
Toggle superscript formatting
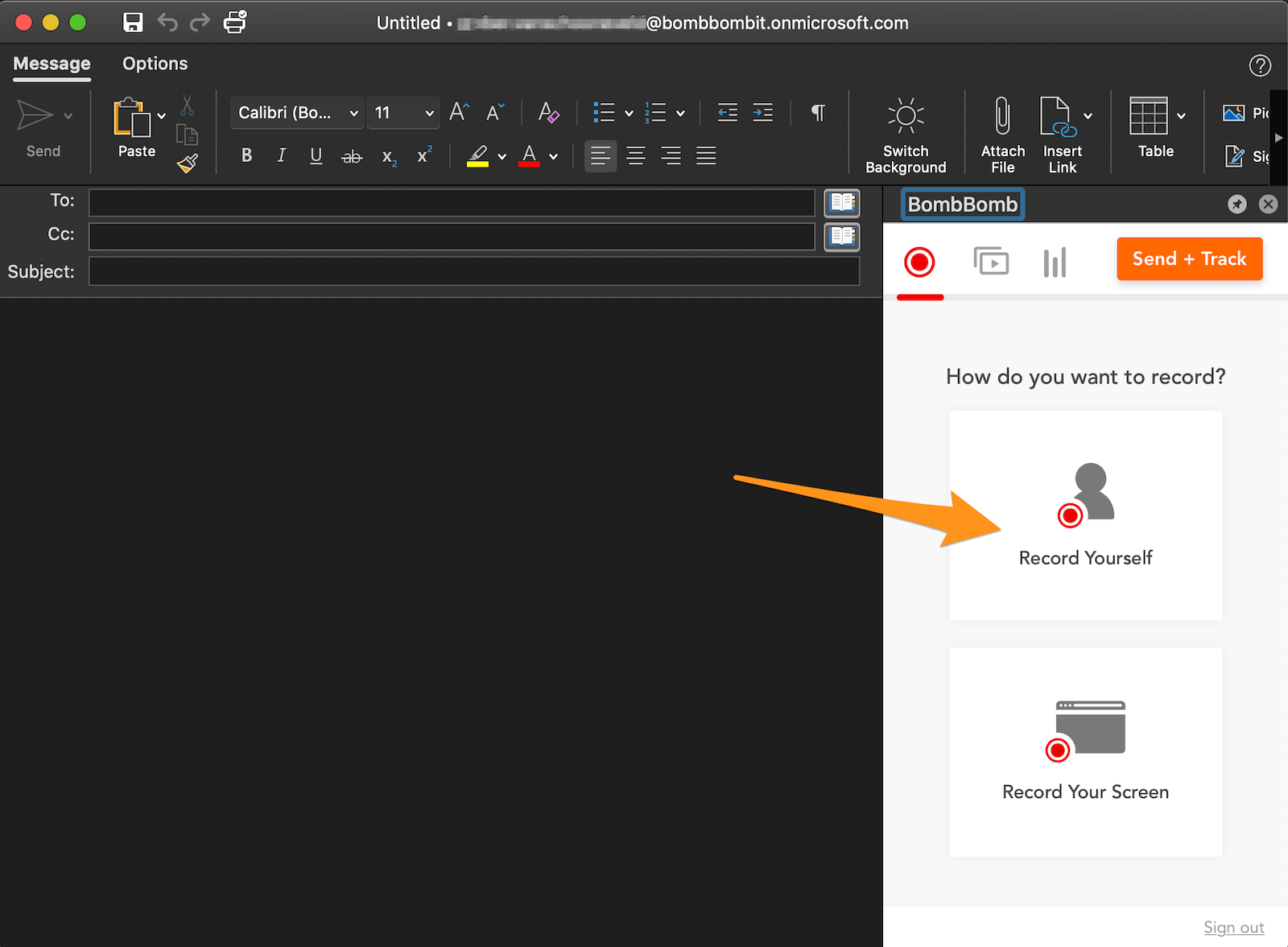424,155
